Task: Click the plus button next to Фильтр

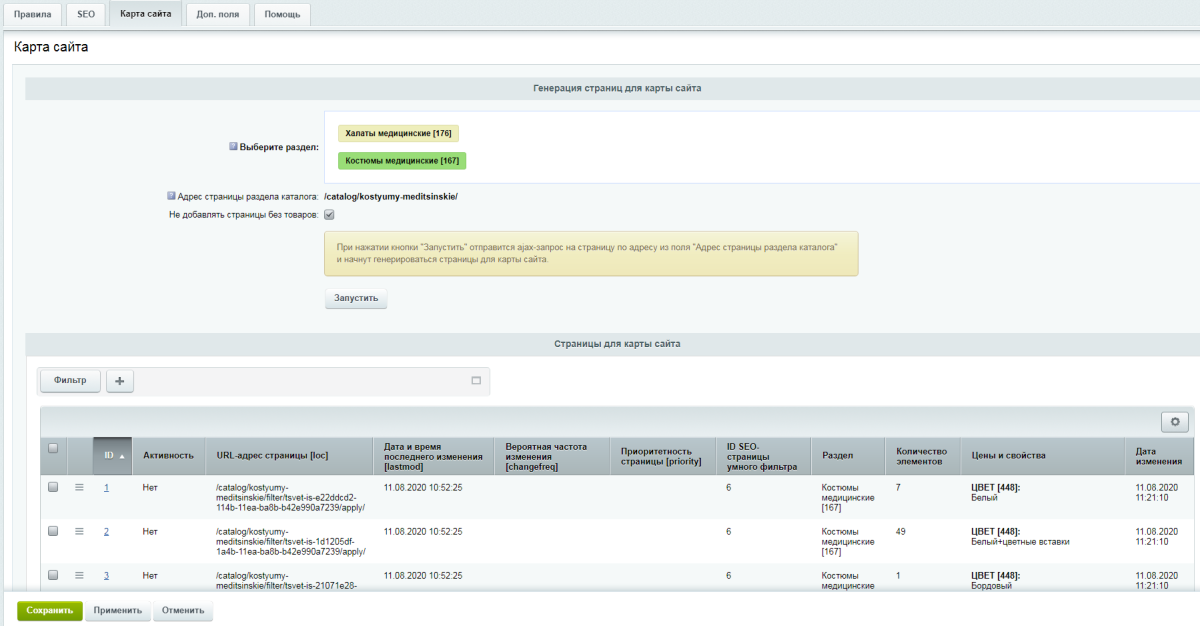Action: (x=120, y=381)
